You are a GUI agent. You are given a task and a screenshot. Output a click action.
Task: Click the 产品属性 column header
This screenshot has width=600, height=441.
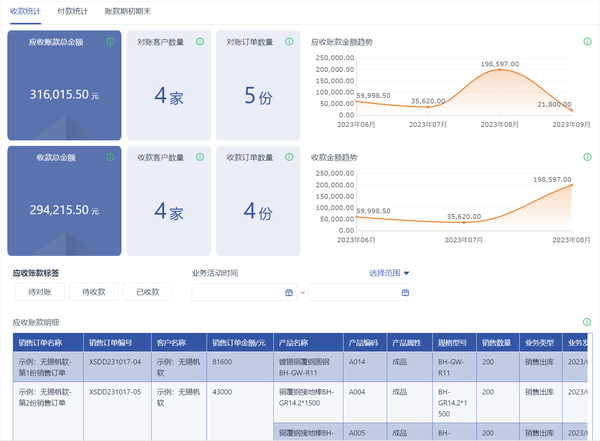(409, 343)
